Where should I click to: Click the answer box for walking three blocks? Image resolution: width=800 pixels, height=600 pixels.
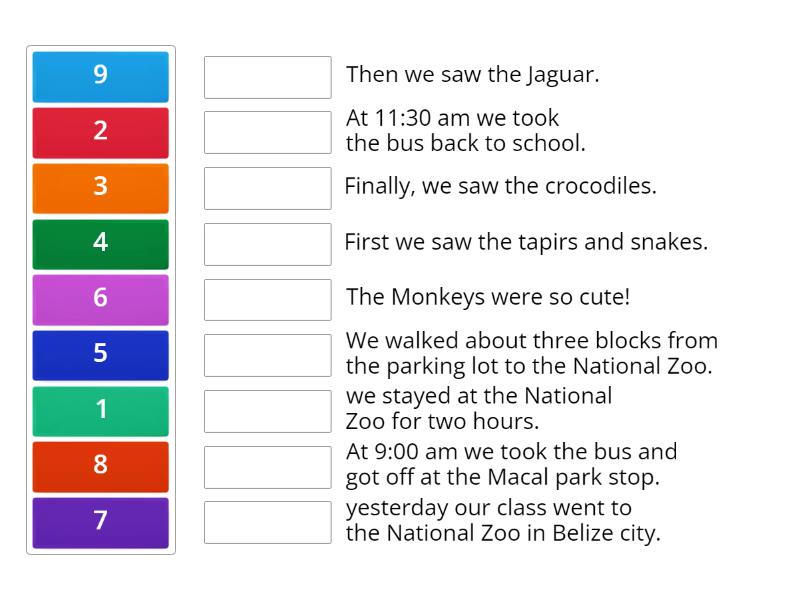pyautogui.click(x=267, y=353)
